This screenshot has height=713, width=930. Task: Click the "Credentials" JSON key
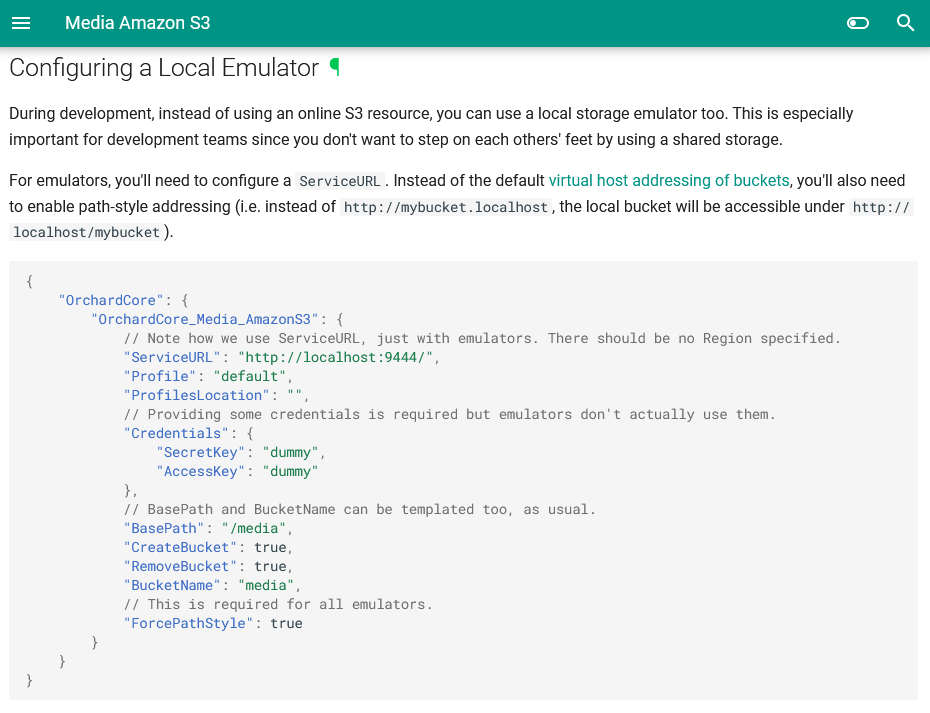click(176, 433)
